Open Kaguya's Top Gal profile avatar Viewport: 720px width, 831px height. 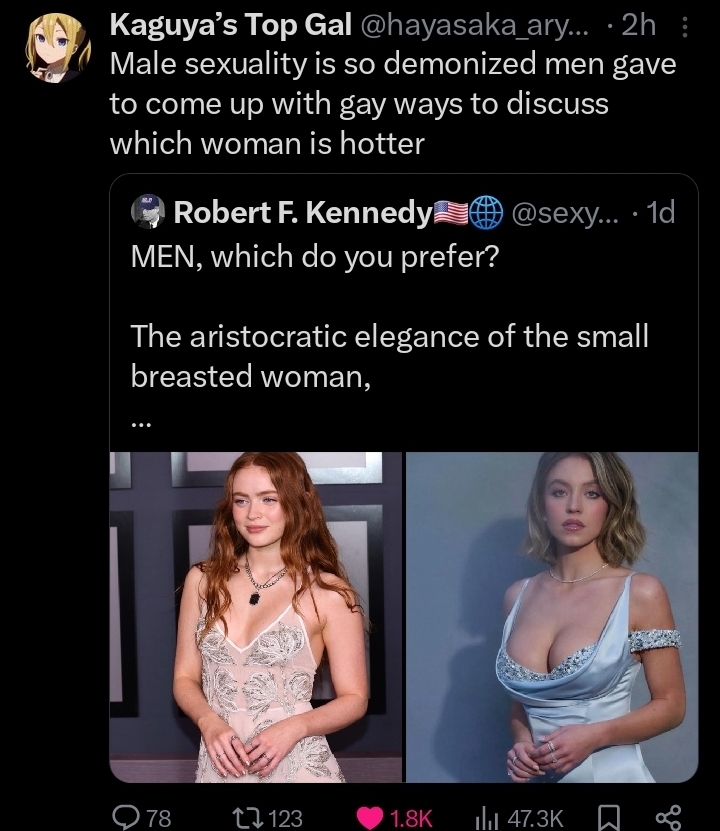(x=58, y=48)
